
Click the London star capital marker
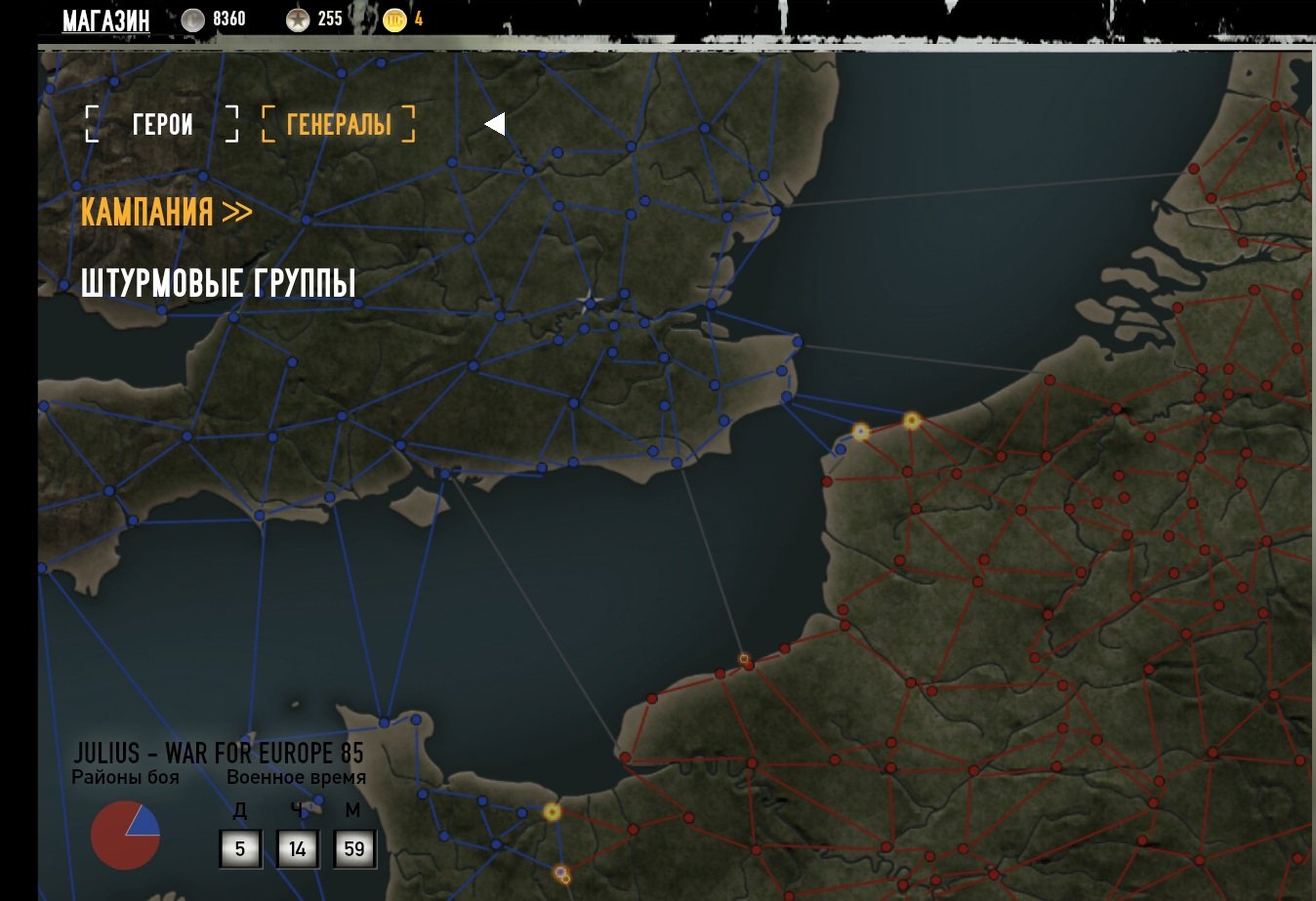point(589,302)
